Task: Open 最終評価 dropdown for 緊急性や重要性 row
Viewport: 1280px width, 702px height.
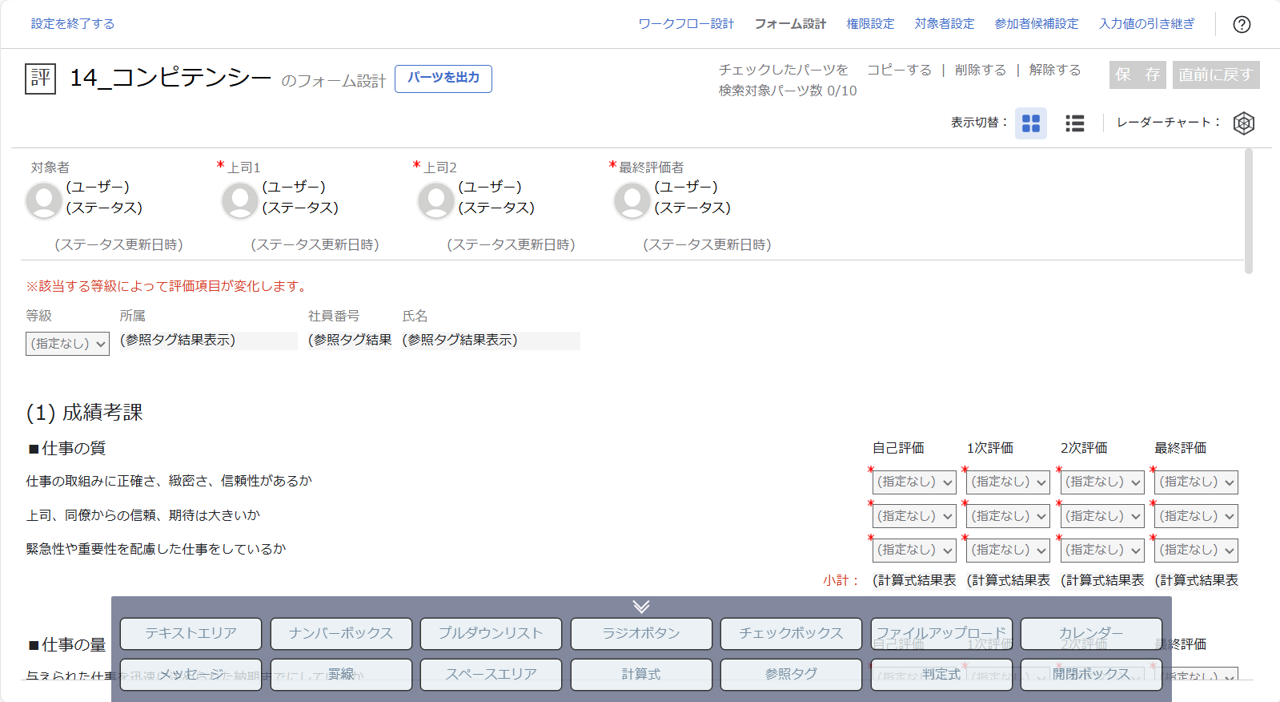Action: coord(1196,550)
